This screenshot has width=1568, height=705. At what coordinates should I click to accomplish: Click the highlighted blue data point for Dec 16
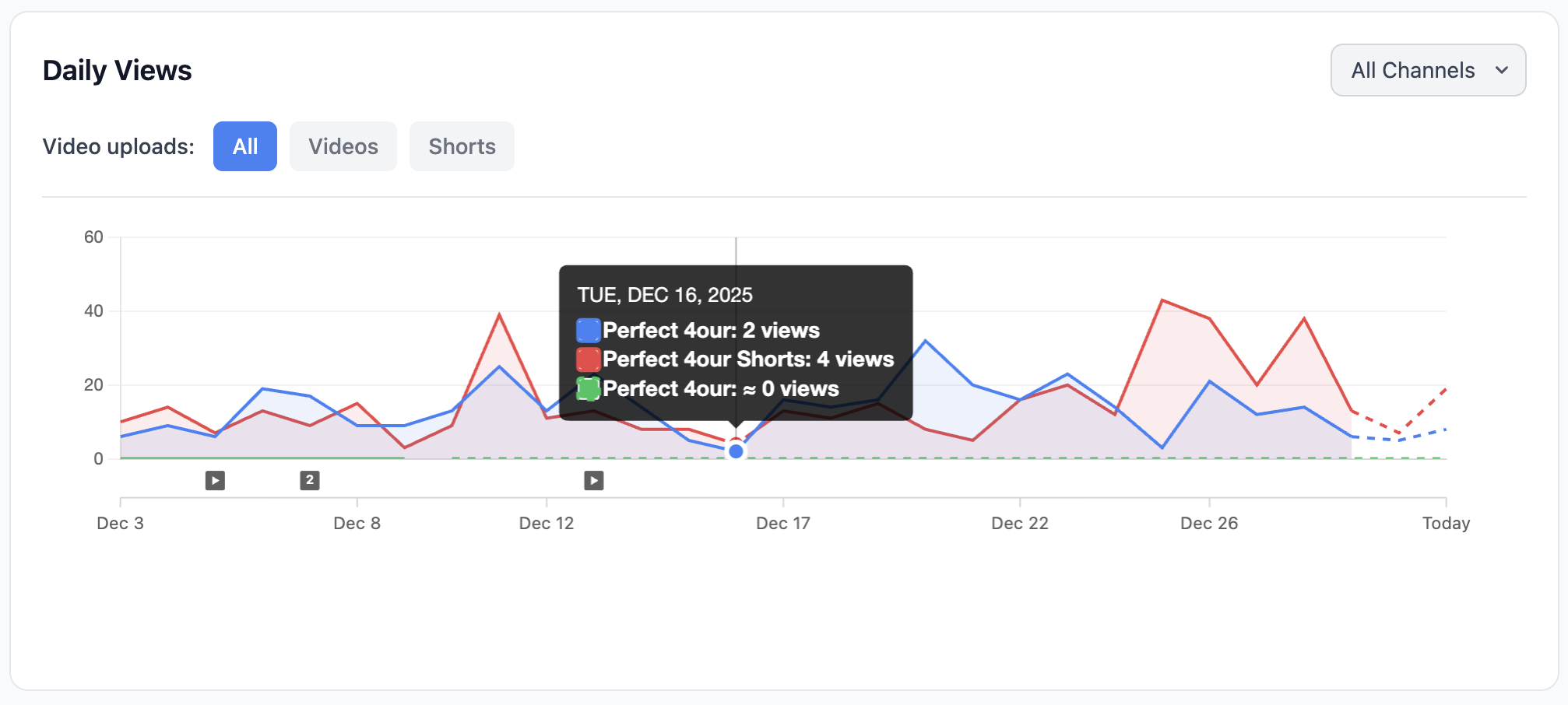click(x=736, y=451)
